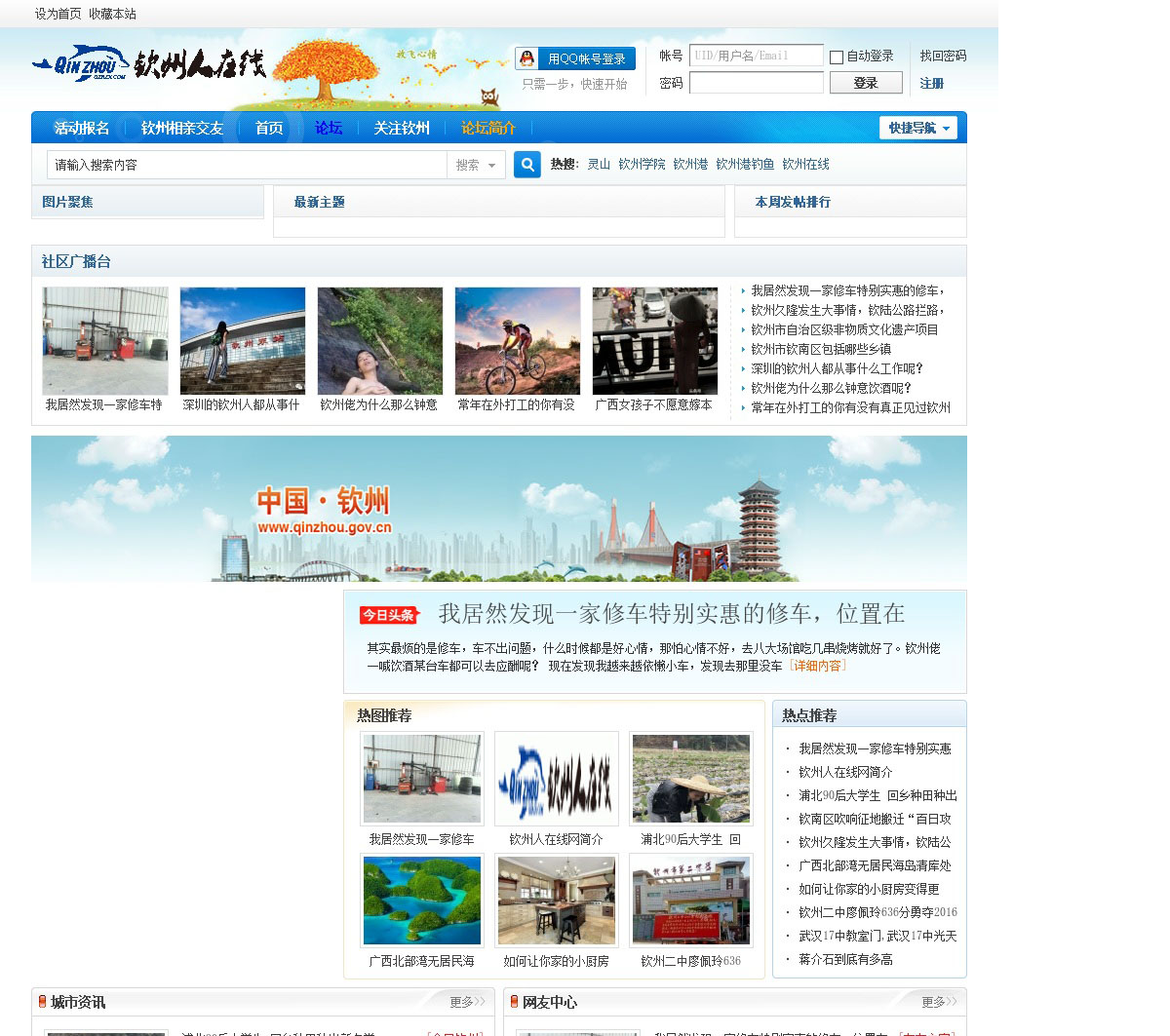Expand the 快捷导航 dropdown

[x=917, y=128]
